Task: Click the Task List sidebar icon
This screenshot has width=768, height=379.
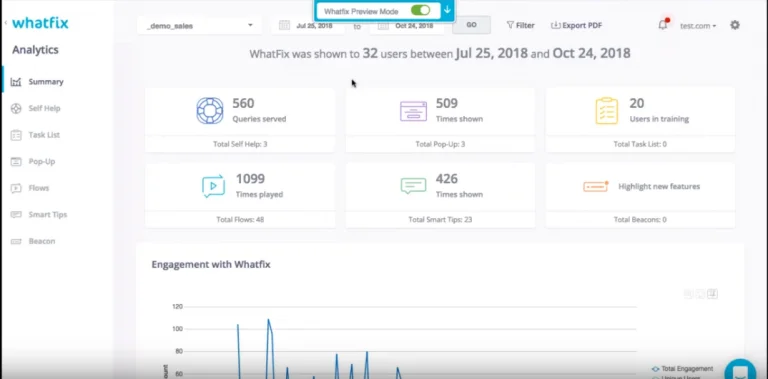Action: (x=16, y=135)
